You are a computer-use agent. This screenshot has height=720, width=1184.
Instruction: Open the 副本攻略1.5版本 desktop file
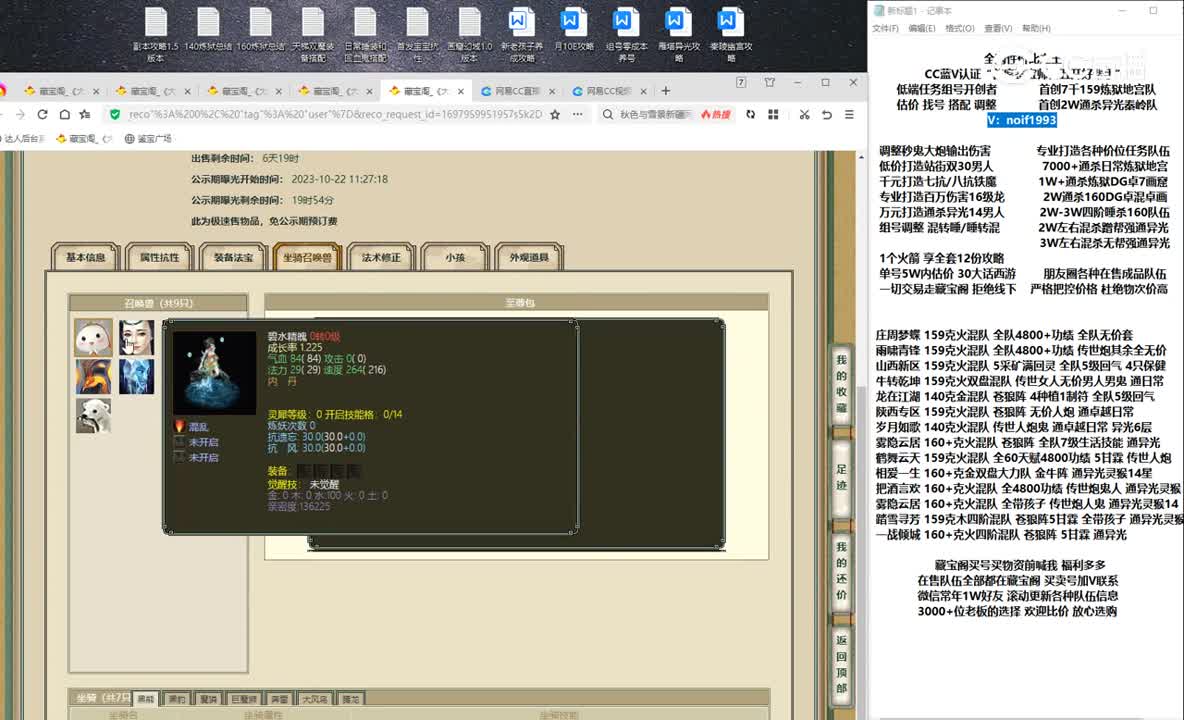[156, 34]
